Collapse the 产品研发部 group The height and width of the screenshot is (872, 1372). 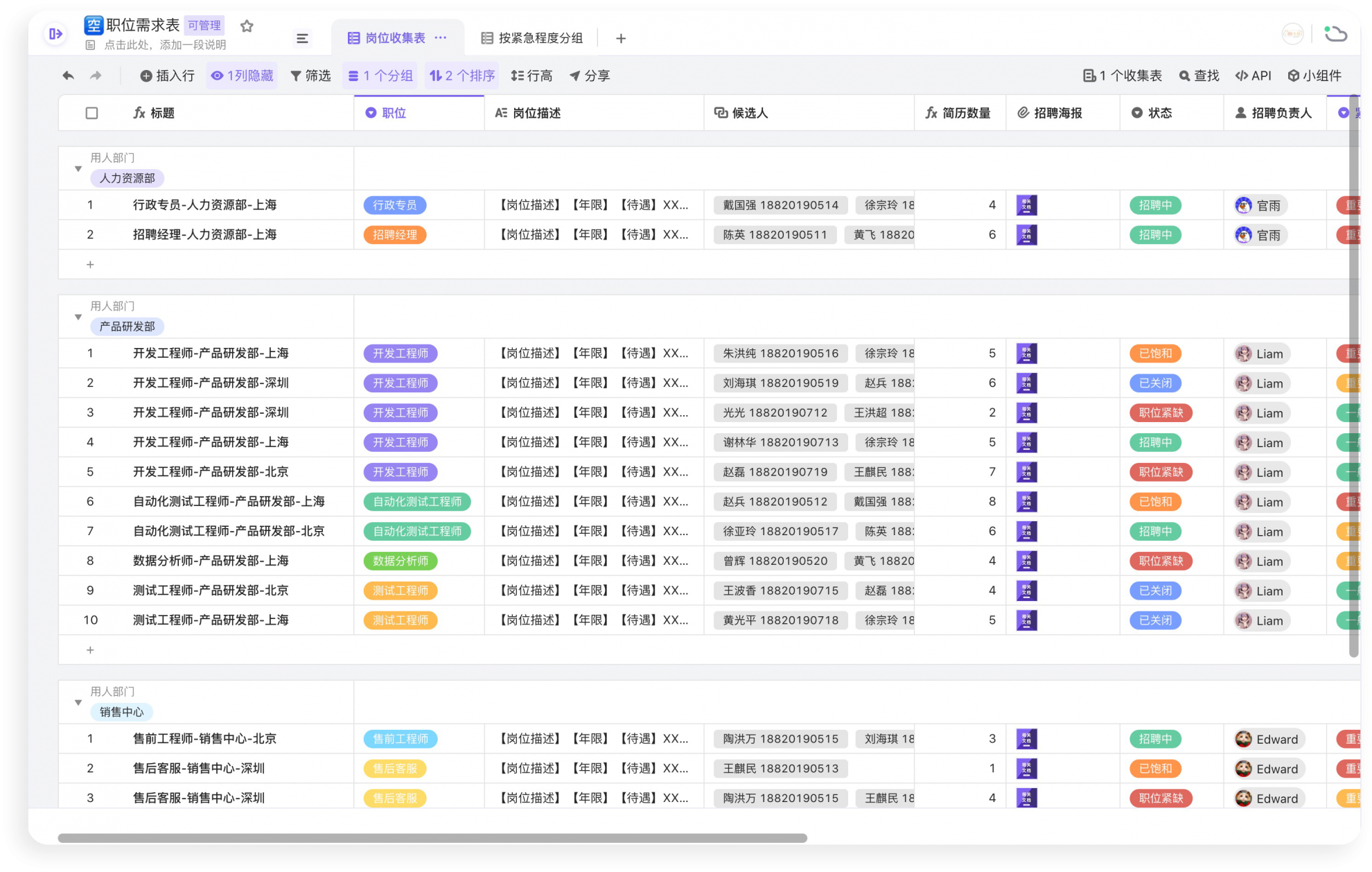(x=78, y=317)
